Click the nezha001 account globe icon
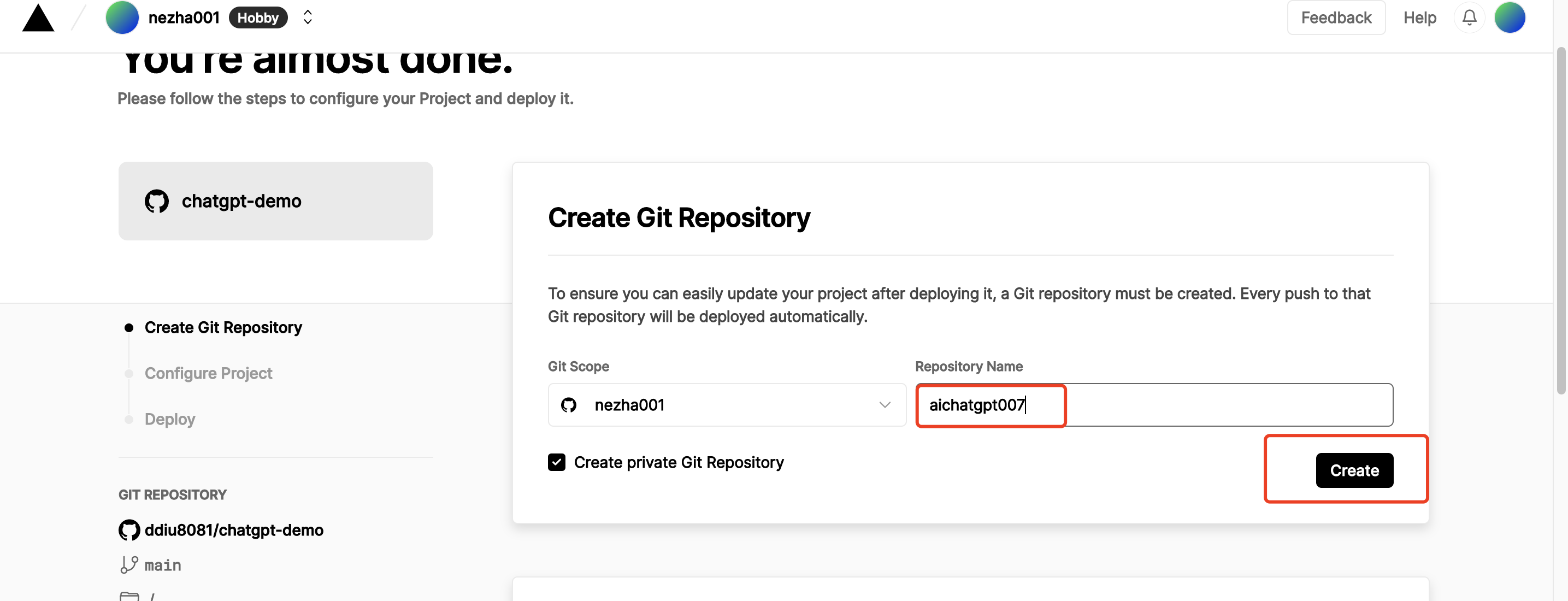The image size is (1568, 601). 121,17
